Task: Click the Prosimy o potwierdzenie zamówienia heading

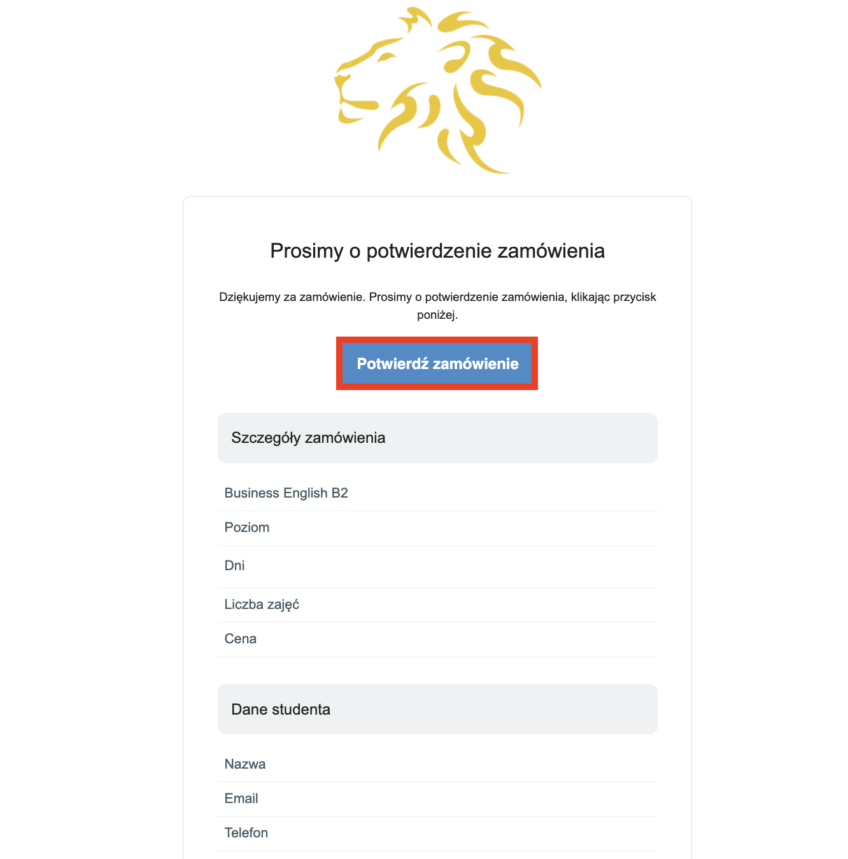Action: (x=437, y=250)
